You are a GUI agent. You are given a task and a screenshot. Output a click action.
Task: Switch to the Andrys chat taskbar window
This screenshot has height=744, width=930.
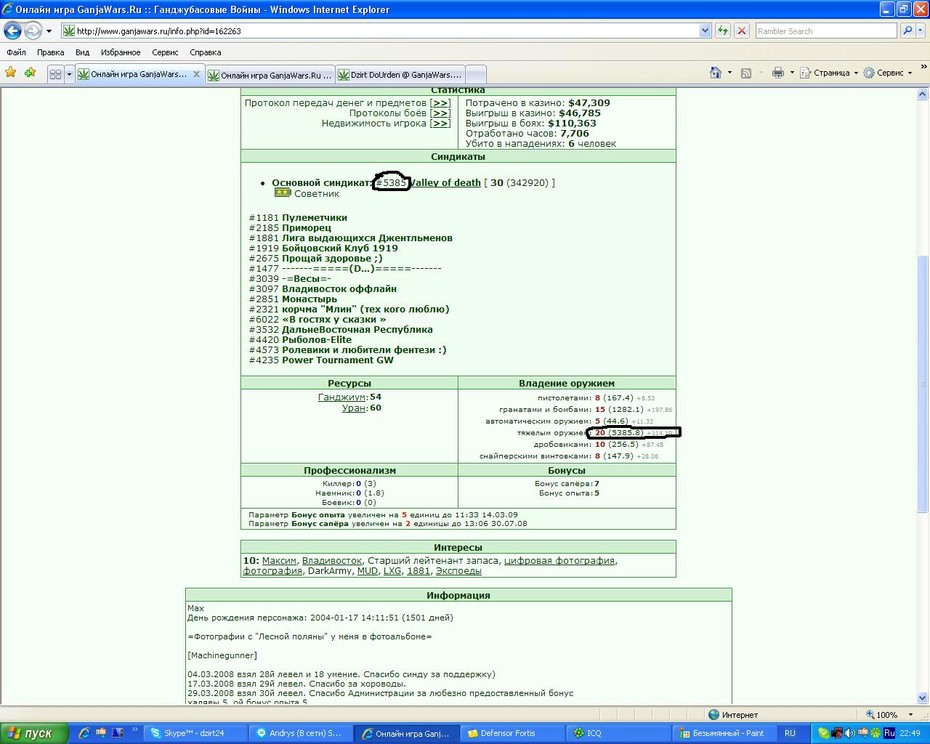tap(300, 733)
